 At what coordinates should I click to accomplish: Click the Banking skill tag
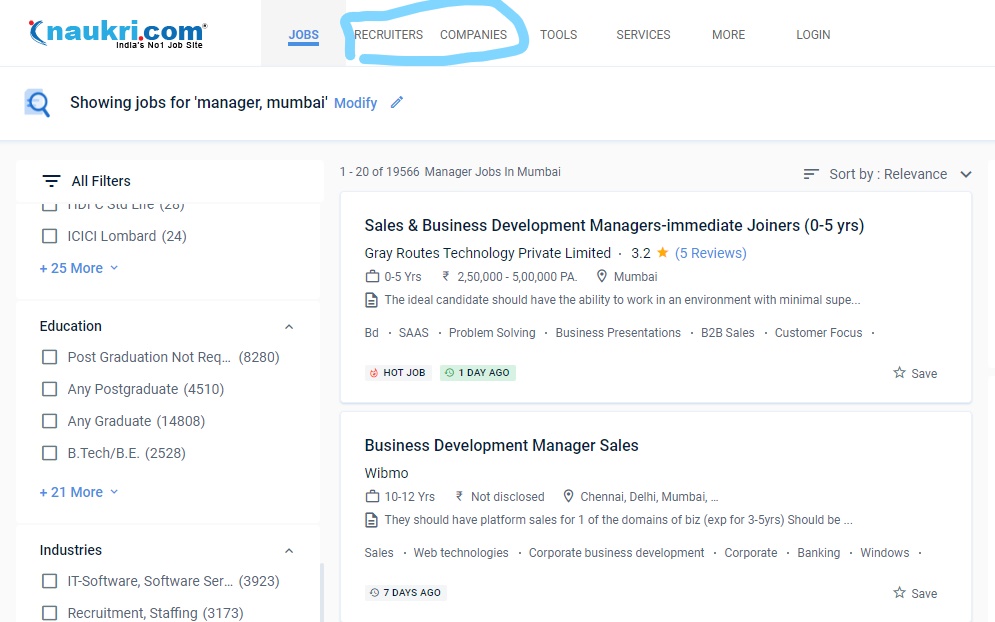819,553
